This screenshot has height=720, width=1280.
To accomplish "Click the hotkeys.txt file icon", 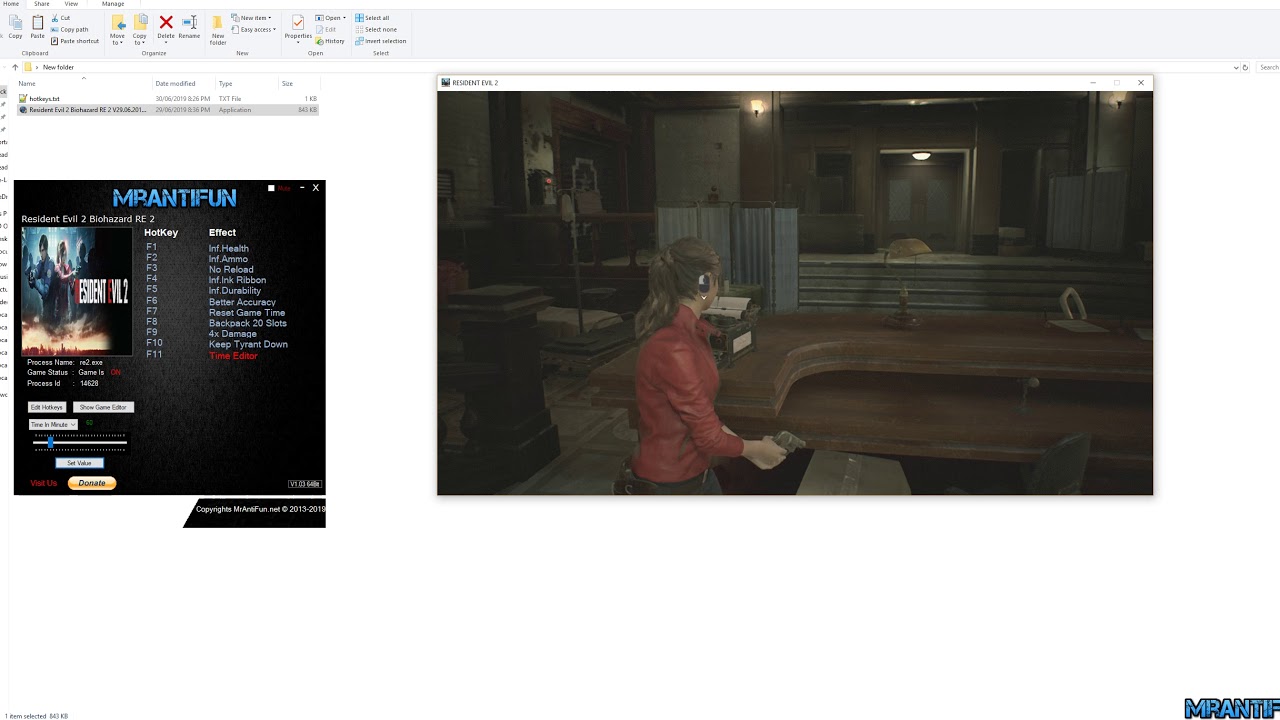I will click(23, 99).
